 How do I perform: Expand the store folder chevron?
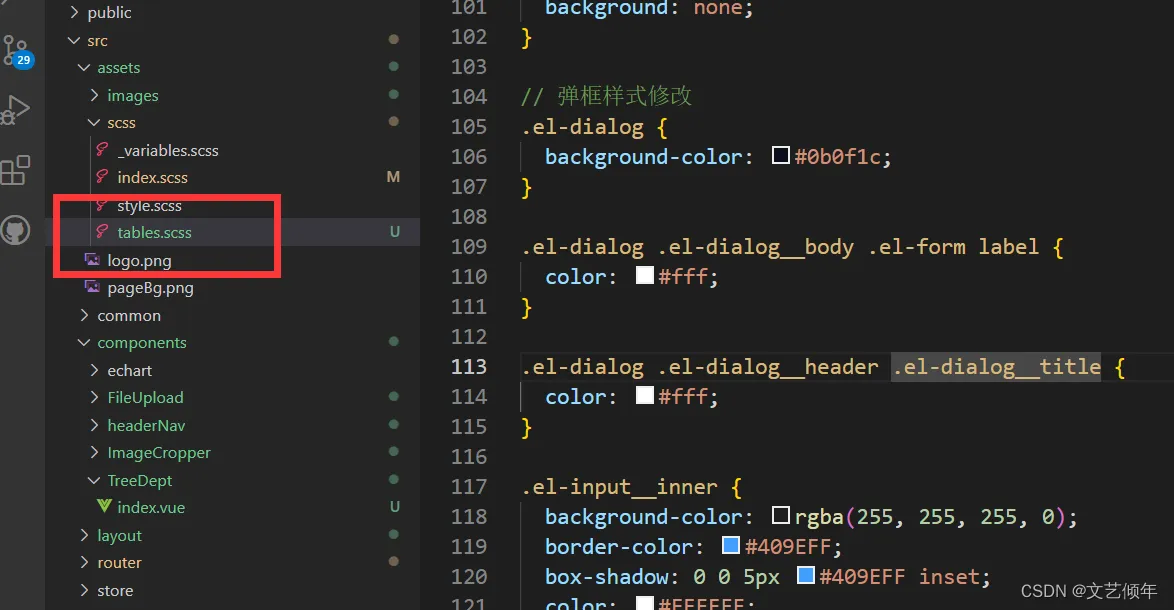(85, 590)
